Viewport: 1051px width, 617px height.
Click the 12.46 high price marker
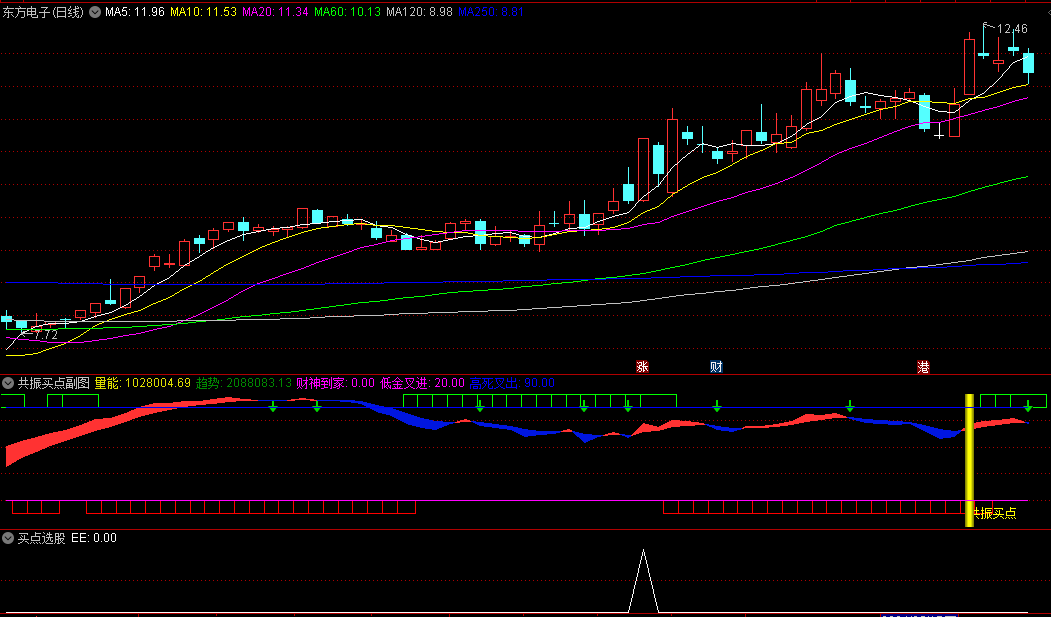pos(1012,29)
